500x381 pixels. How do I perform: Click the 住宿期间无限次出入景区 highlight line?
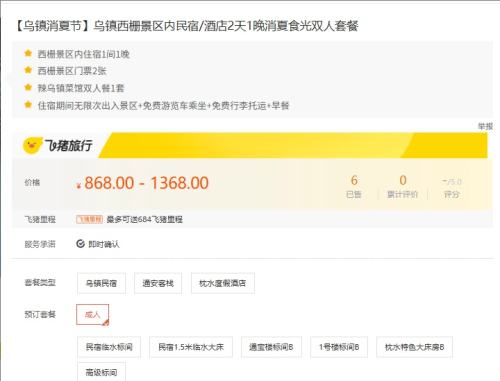[163, 106]
